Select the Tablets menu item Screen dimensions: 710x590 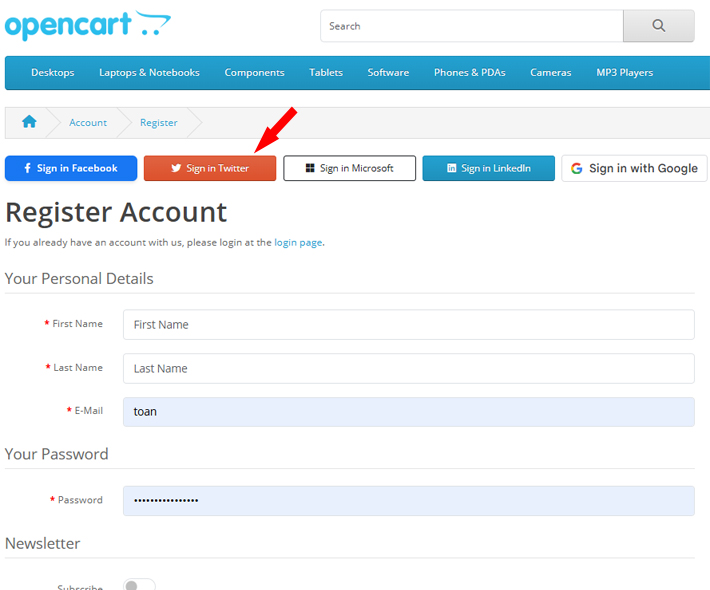tap(326, 72)
